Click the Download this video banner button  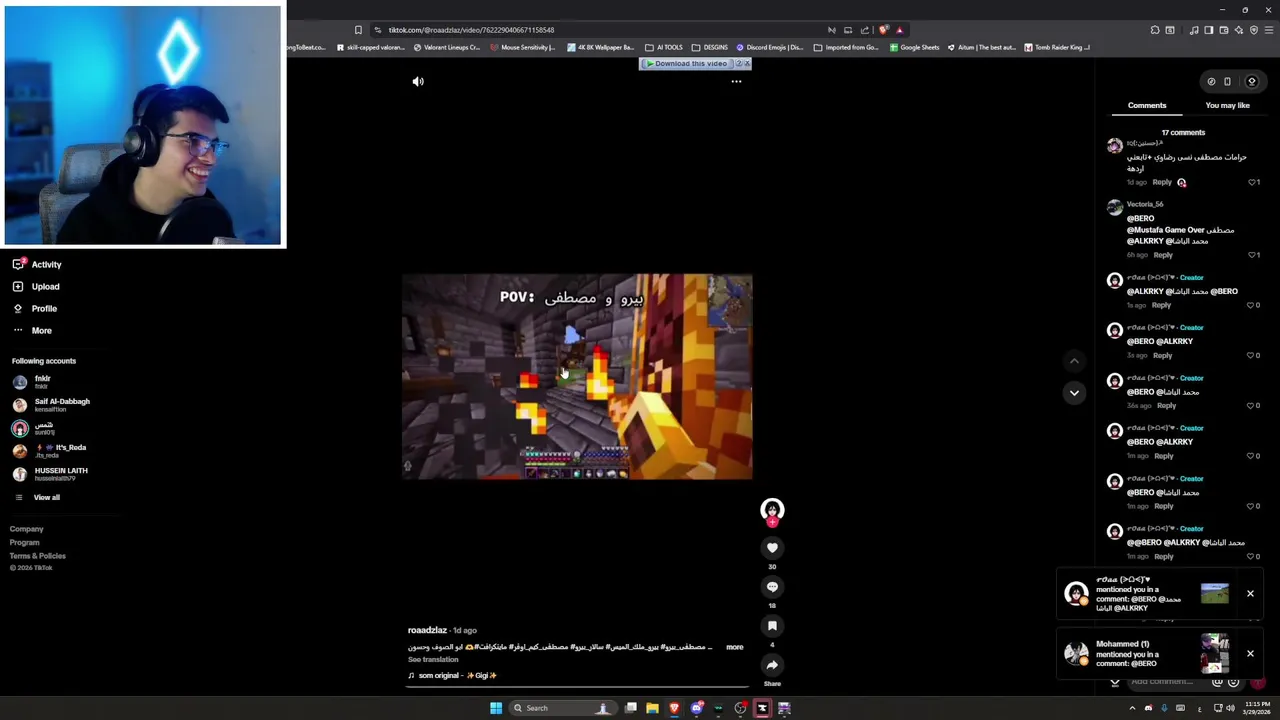686,64
